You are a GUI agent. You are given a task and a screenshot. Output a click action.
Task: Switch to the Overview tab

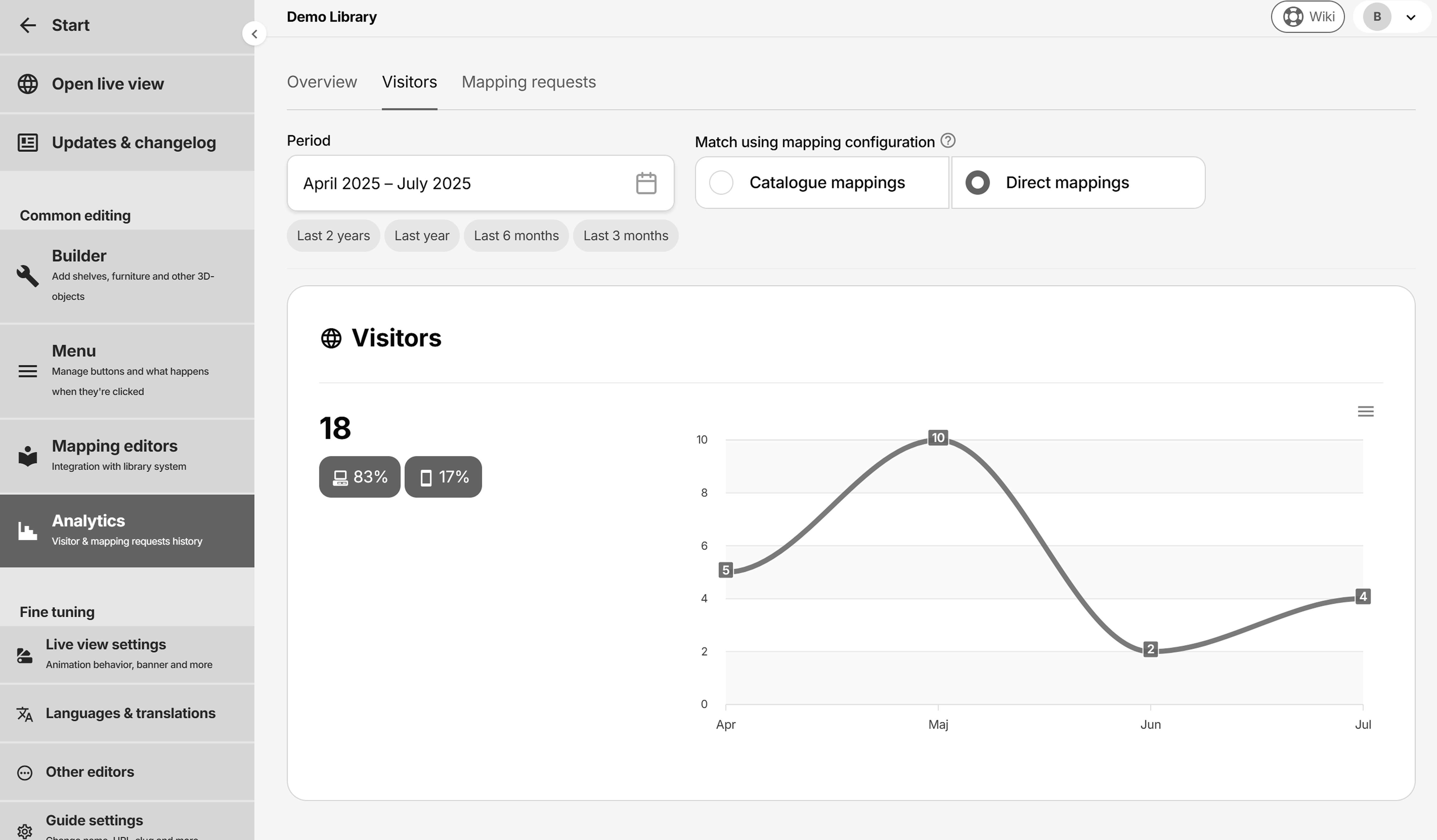point(322,82)
